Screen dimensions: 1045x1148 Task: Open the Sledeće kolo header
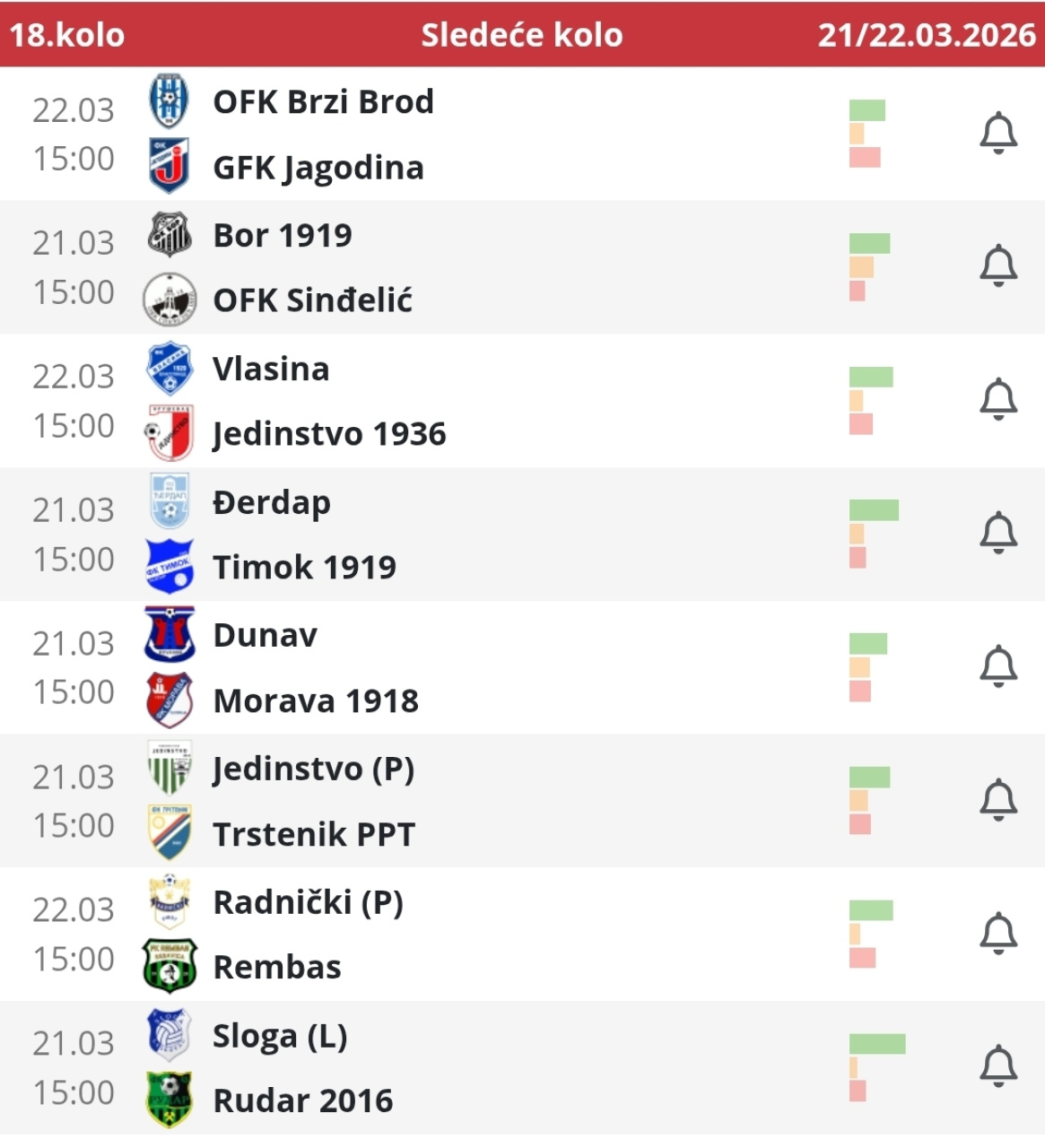522,35
